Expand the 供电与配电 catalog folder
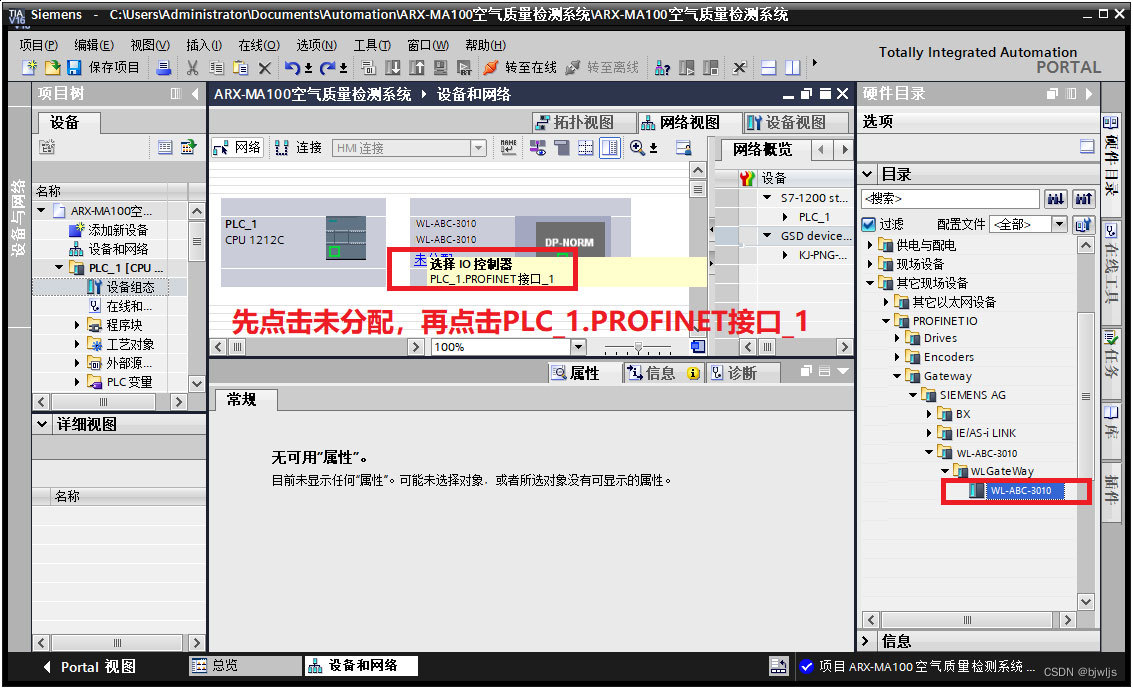The image size is (1133, 689). tap(871, 245)
